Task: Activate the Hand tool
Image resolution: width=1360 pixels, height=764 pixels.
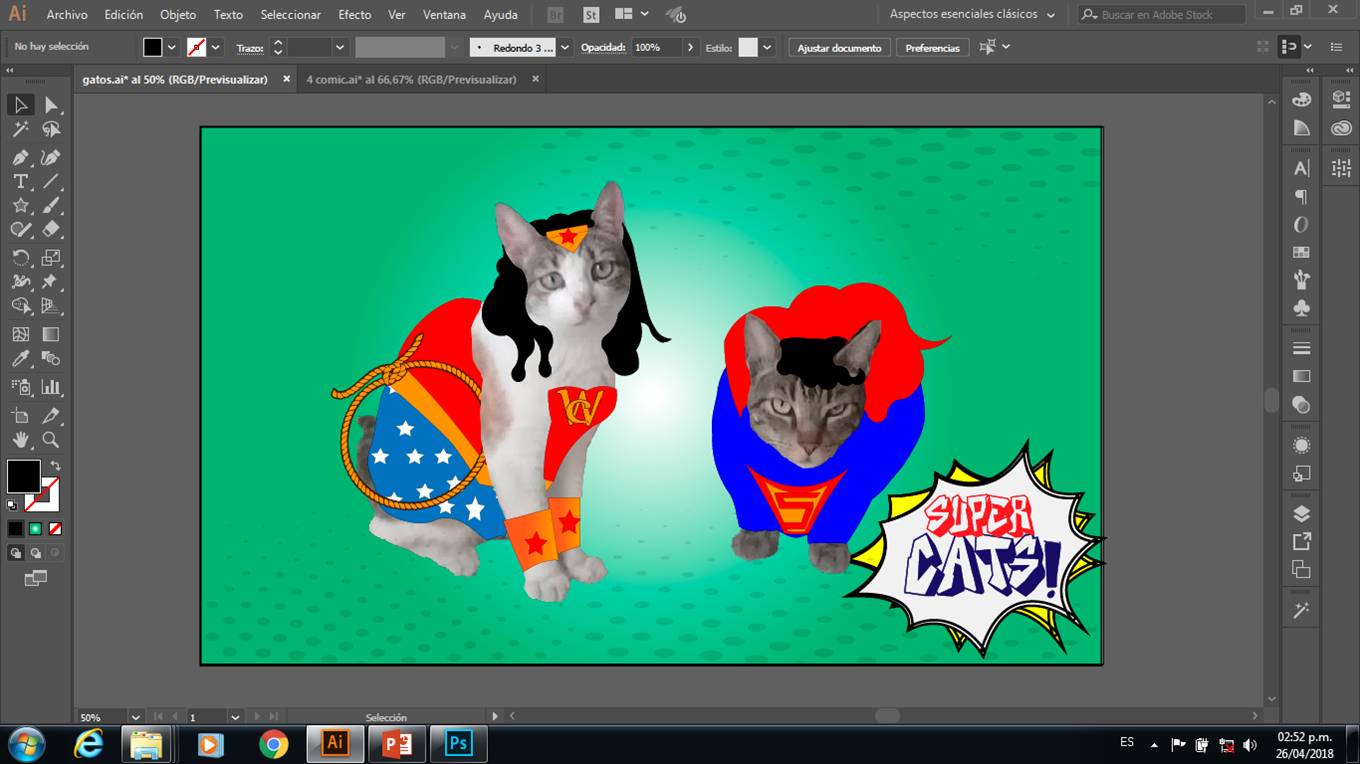Action: (x=20, y=440)
